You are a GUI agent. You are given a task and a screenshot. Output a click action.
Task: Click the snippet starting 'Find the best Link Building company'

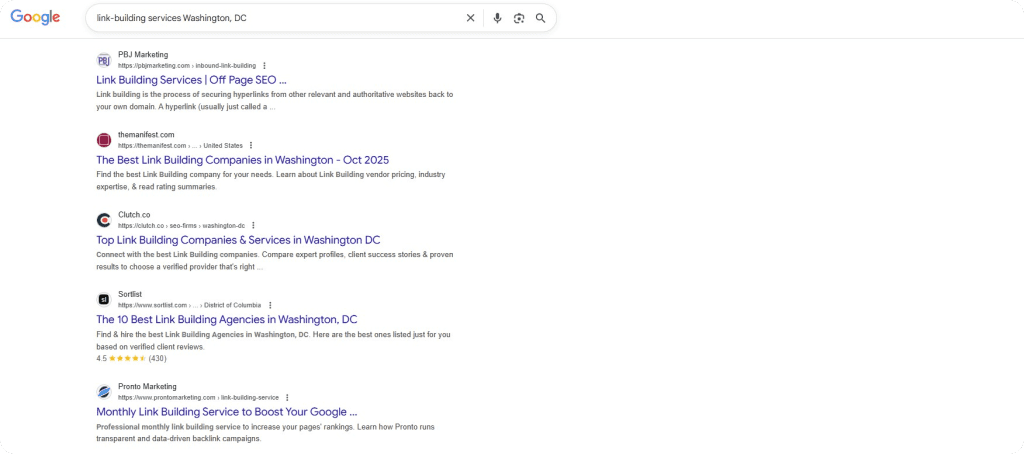(271, 181)
